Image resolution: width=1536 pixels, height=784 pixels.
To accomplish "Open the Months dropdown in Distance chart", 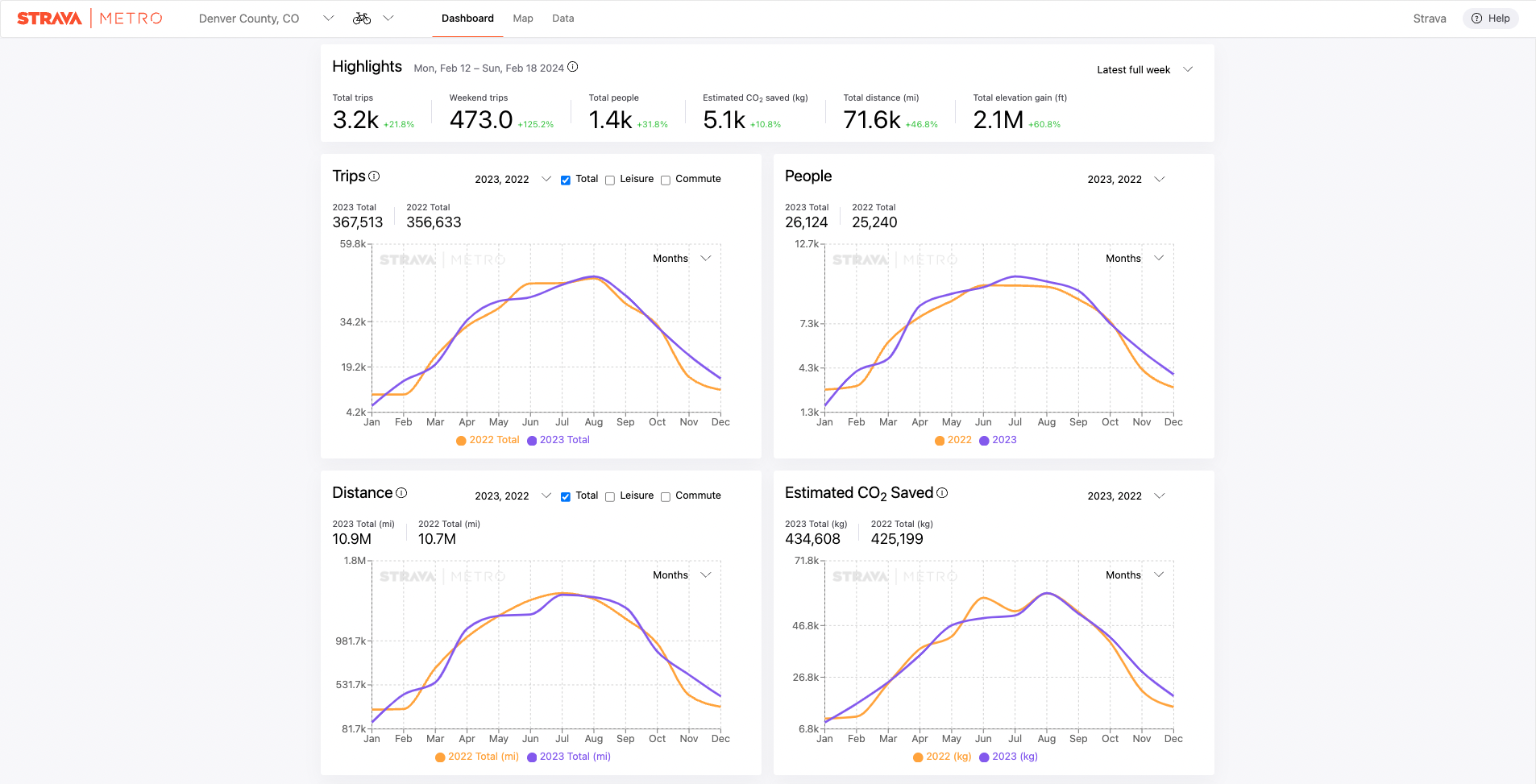I will click(682, 575).
